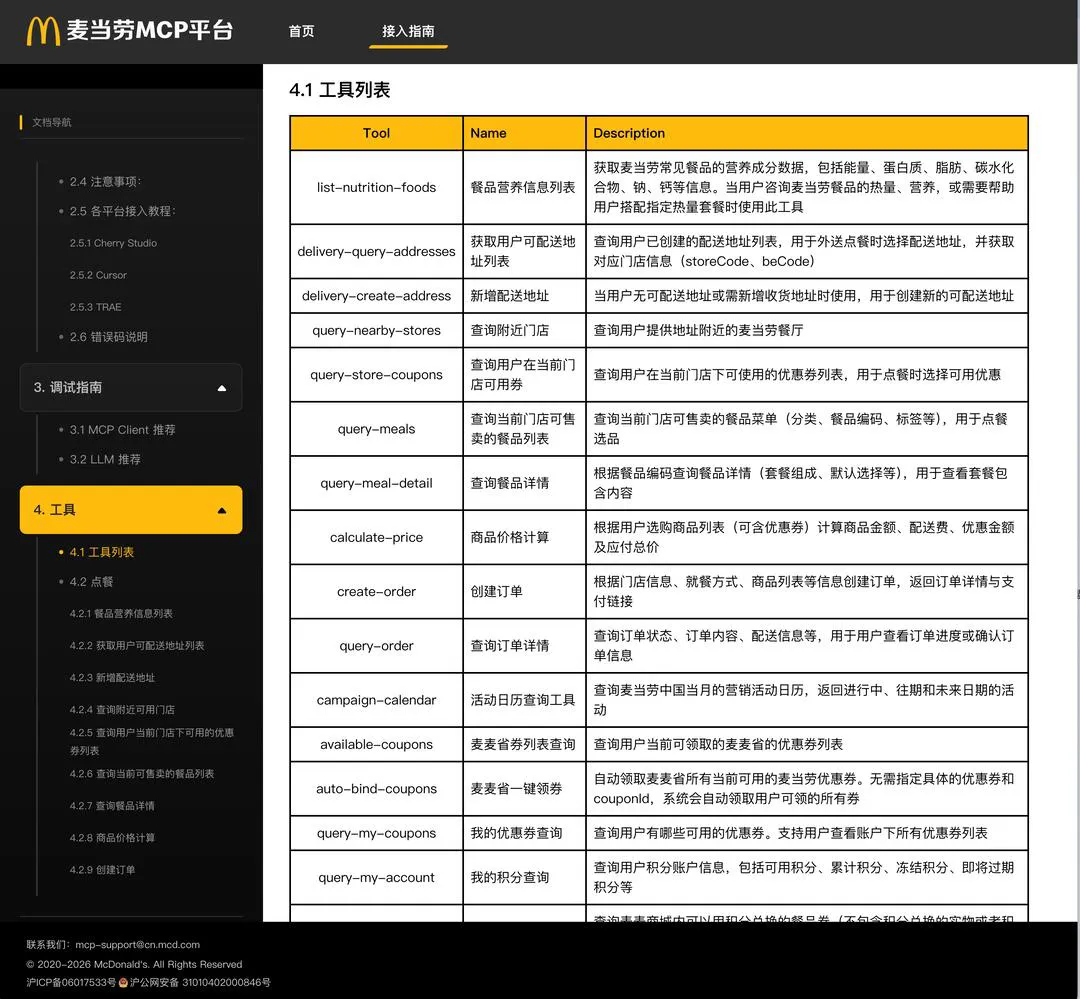1080x999 pixels.
Task: Open 4.2.4 查询附近可用门店
Action: coord(122,710)
